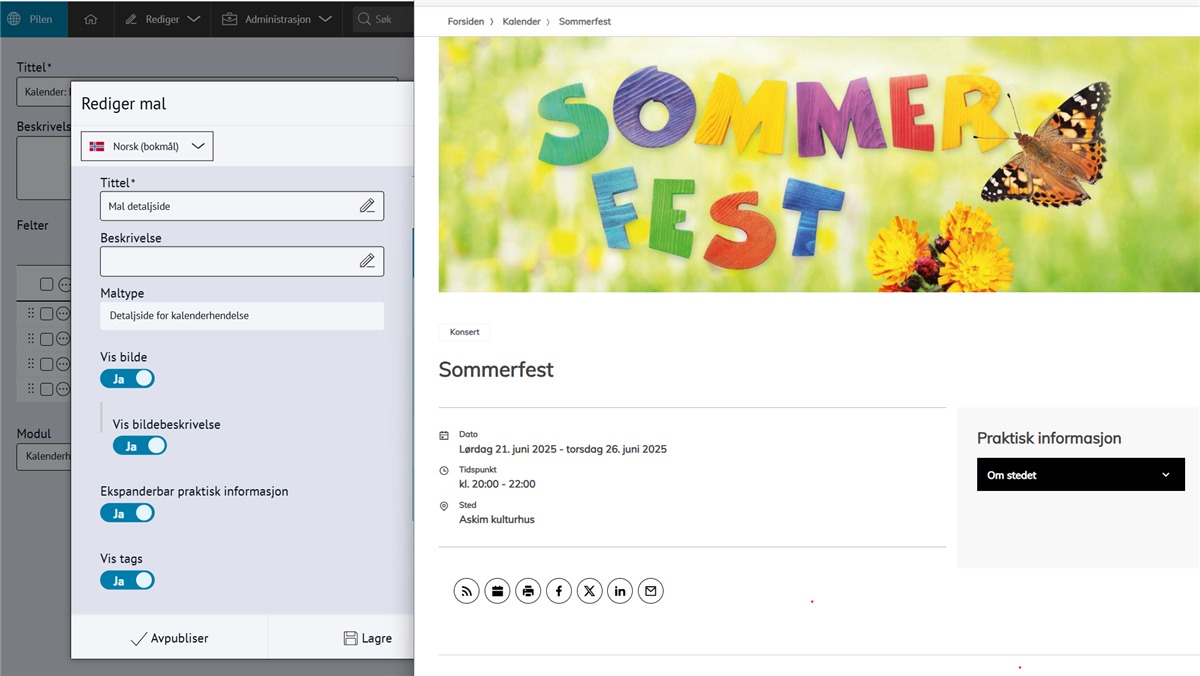The image size is (1200, 676).
Task: Click the Lagre save button
Action: point(367,638)
